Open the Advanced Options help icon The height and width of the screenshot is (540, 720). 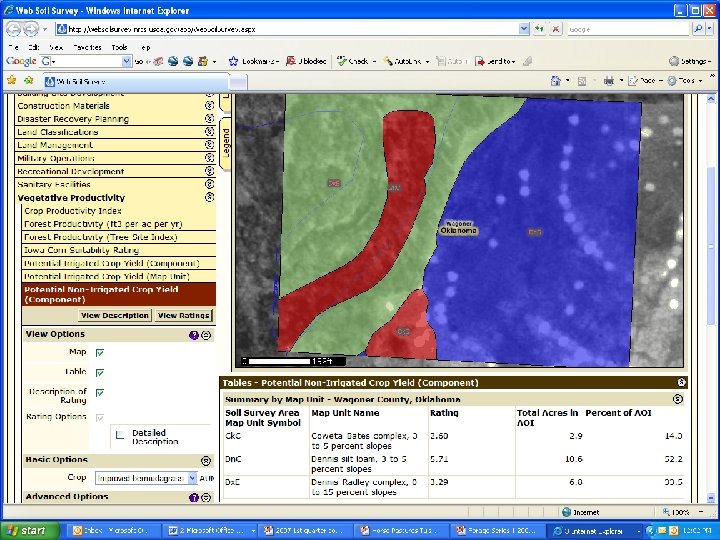pos(194,497)
